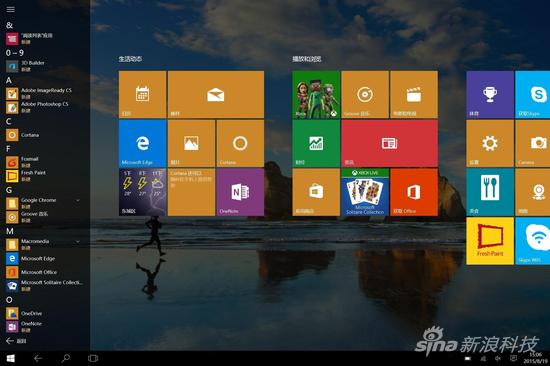Open the Calendar tile
The height and width of the screenshot is (366, 550).
tap(142, 94)
